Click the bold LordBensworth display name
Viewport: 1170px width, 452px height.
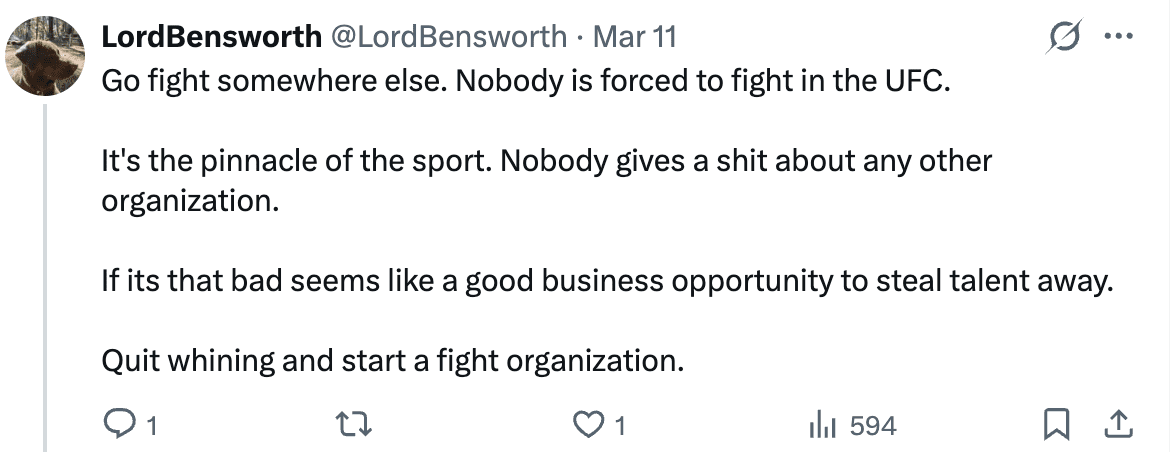pyautogui.click(x=209, y=38)
